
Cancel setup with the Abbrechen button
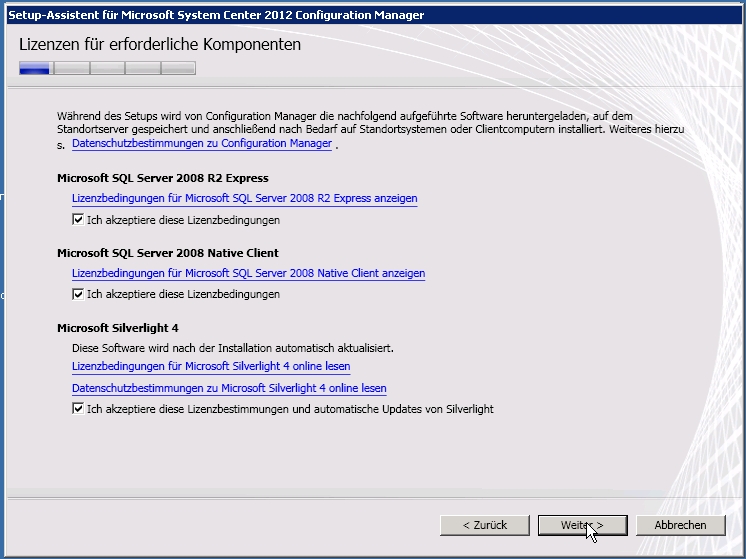point(680,525)
